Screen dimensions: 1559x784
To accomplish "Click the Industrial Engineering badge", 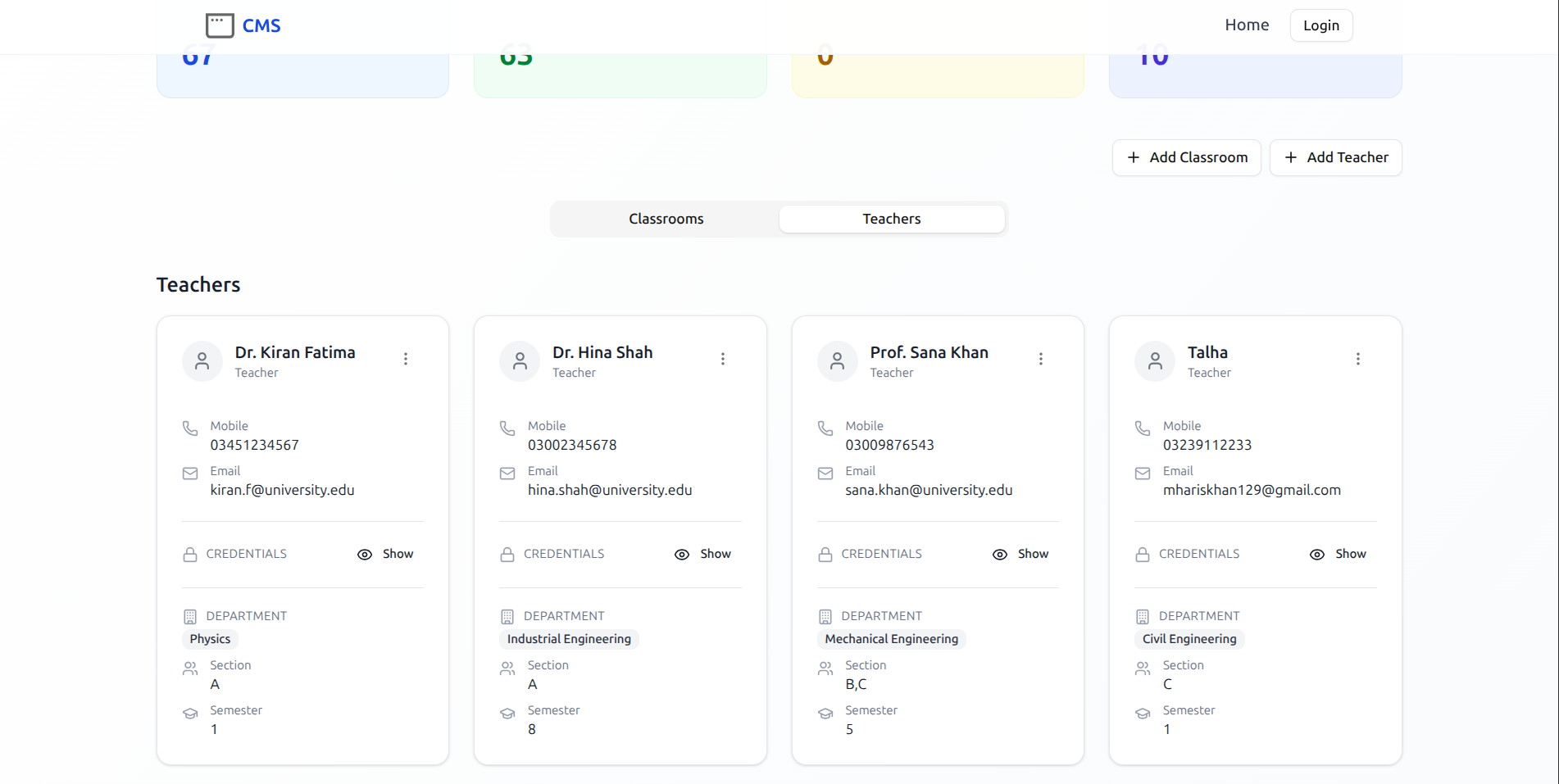I will click(x=569, y=639).
